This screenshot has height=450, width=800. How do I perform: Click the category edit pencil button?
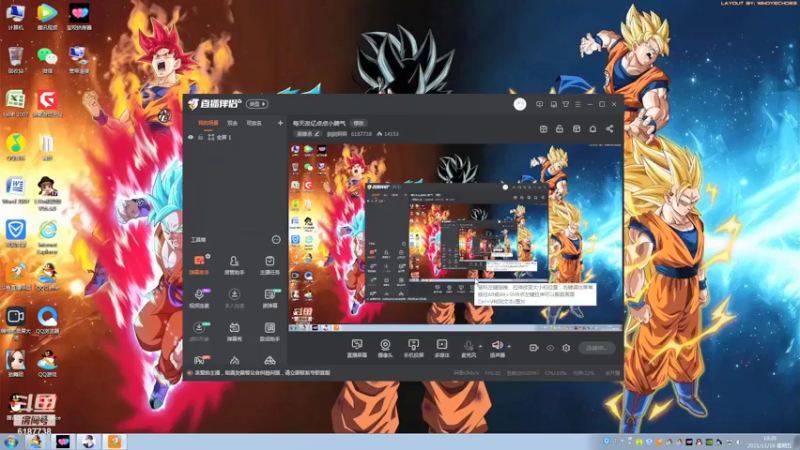coord(308,134)
